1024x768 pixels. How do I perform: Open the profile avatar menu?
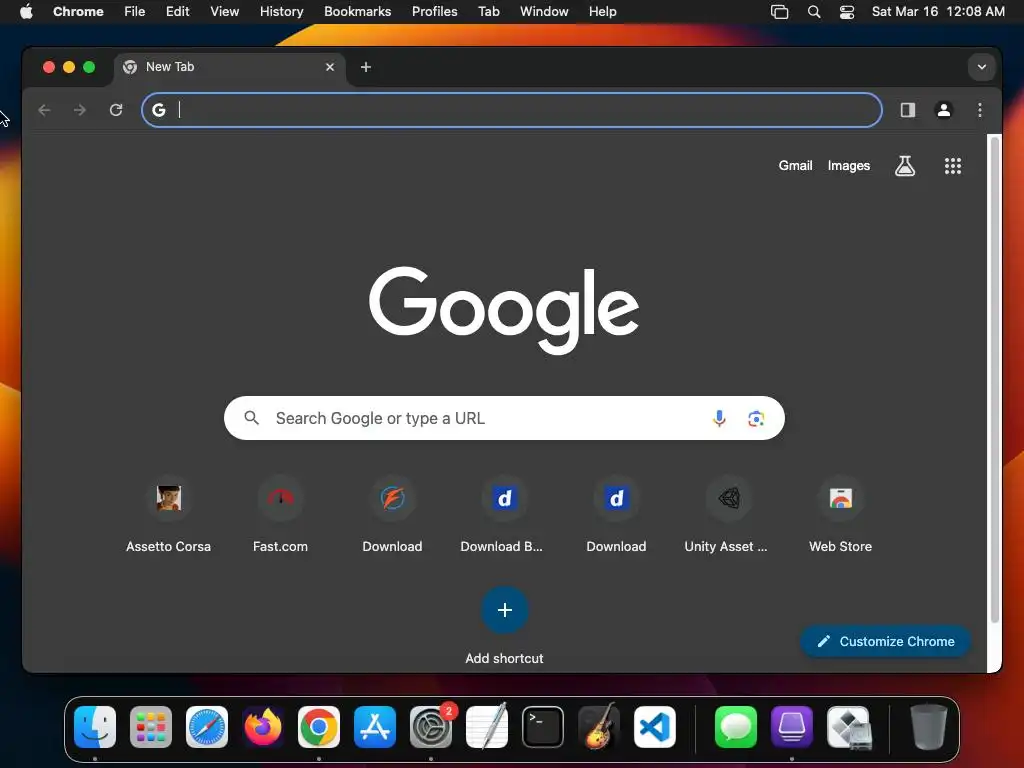(x=944, y=110)
